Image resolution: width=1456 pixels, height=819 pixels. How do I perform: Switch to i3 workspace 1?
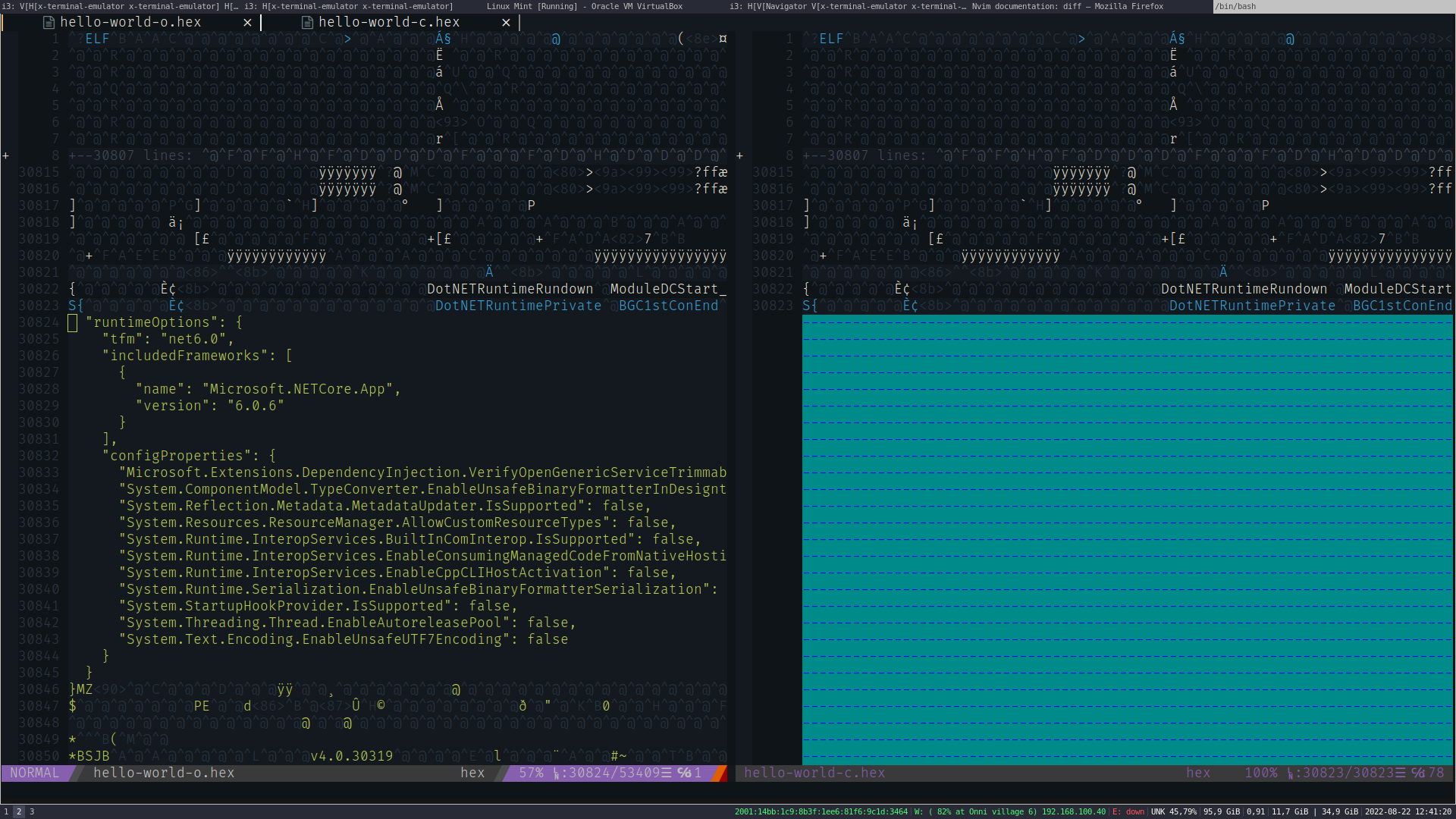click(x=6, y=811)
